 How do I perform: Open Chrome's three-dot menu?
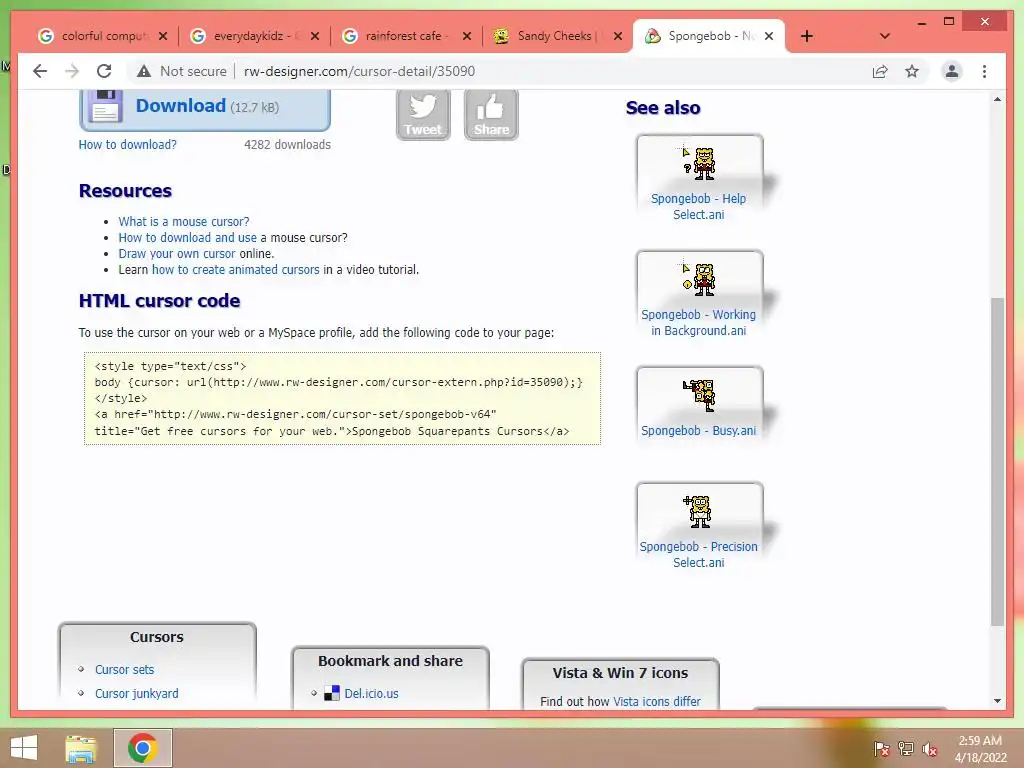point(984,71)
